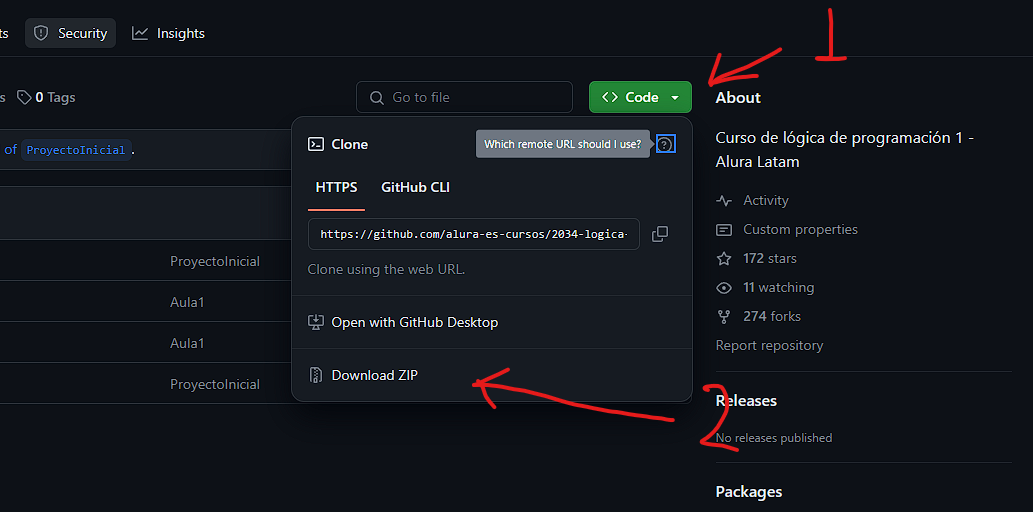The width and height of the screenshot is (1033, 512).
Task: Select the HTTPS clone tab
Action: [x=336, y=188]
